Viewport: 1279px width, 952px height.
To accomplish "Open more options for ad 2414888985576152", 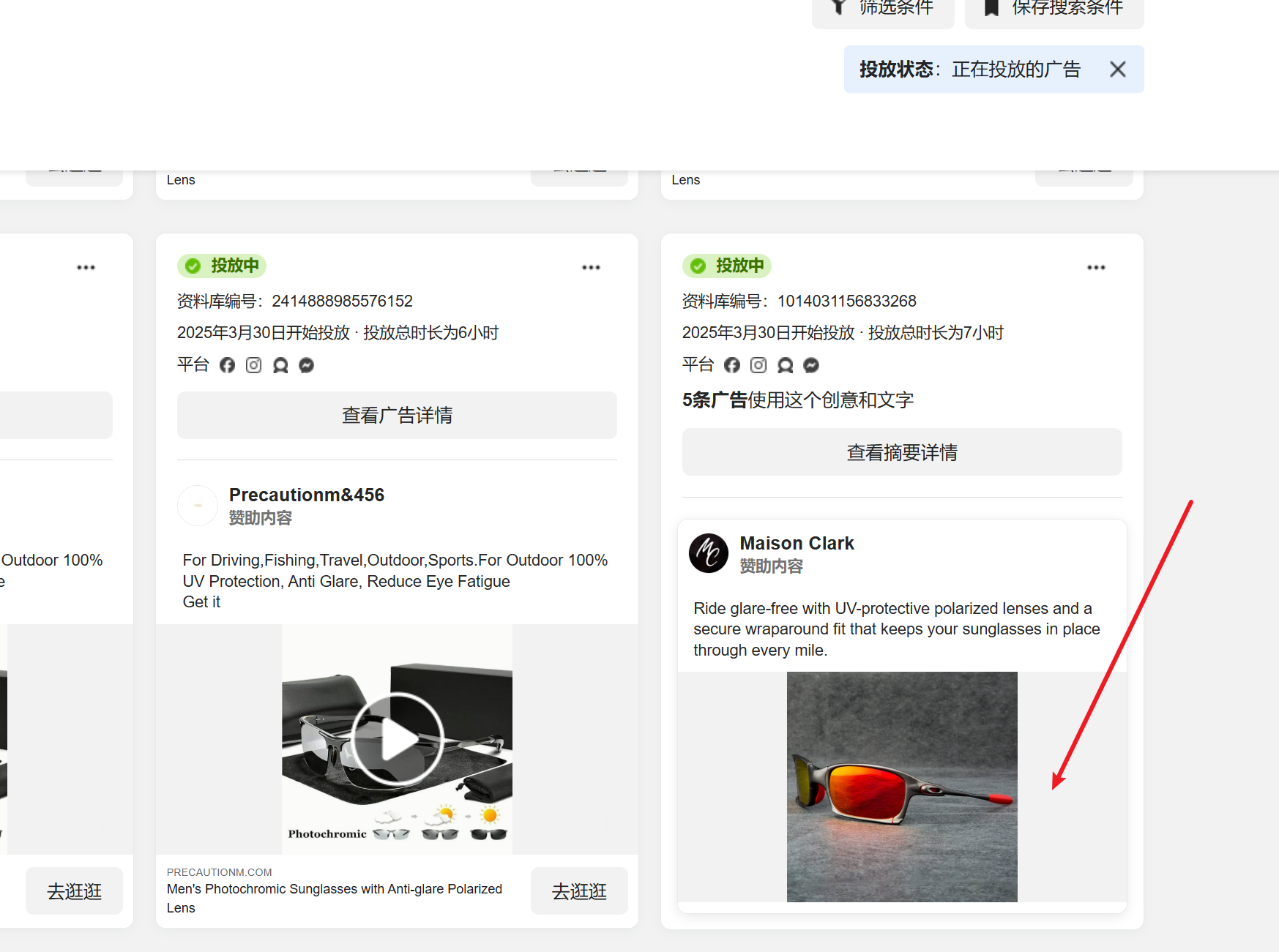I will tap(591, 268).
